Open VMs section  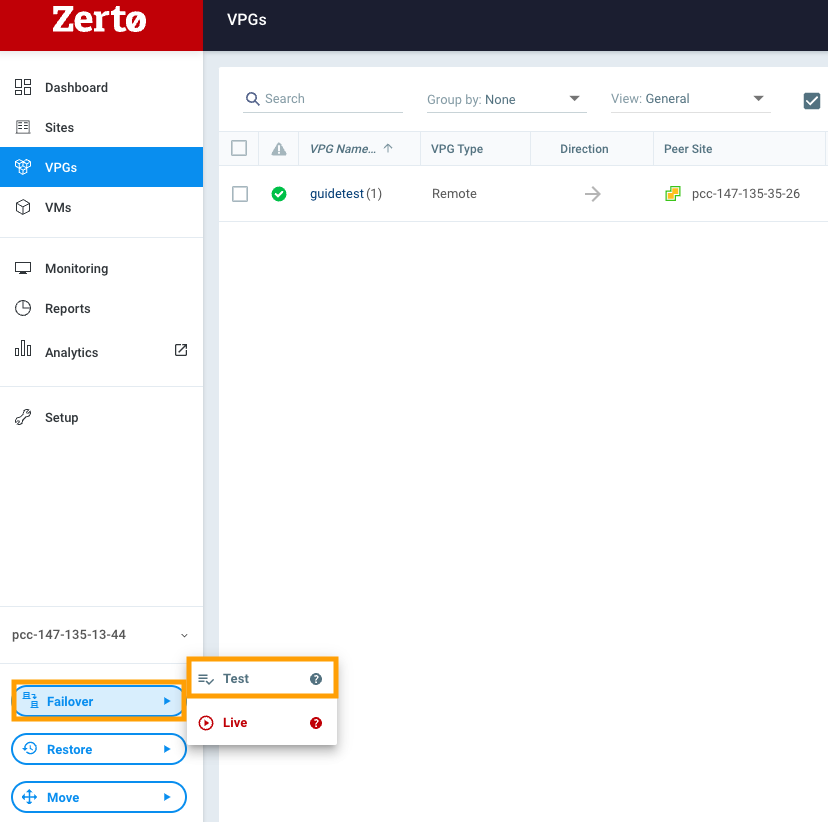coord(101,207)
